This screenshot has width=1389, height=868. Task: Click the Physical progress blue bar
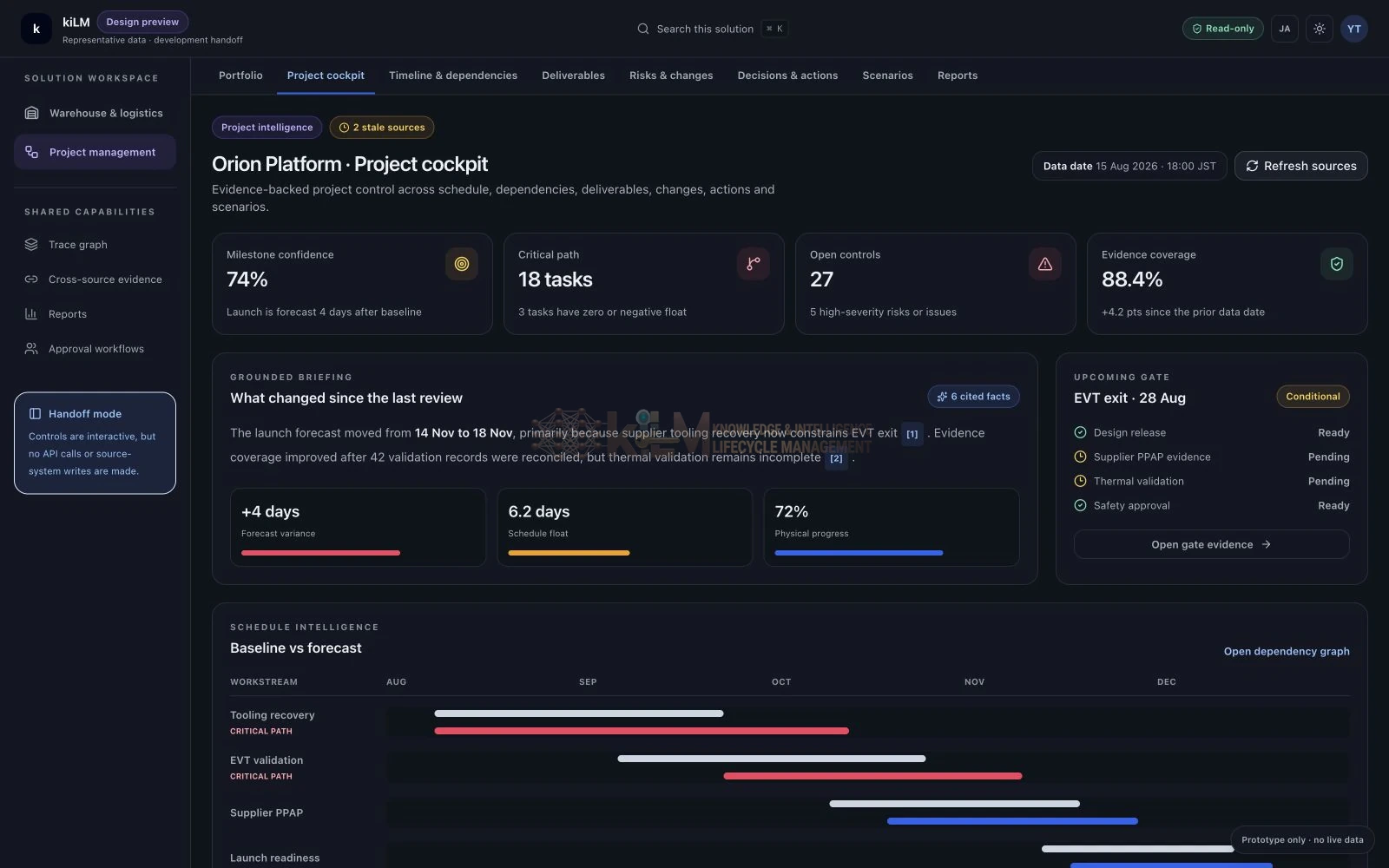859,553
